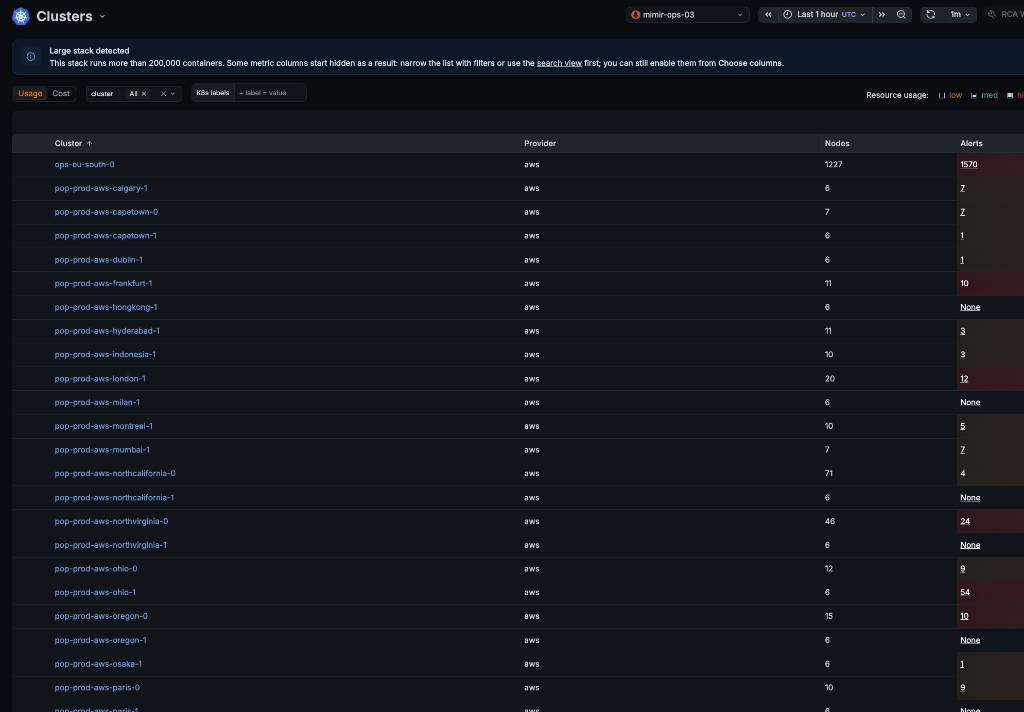1024x712 pixels.
Task: Refresh the dashboard
Action: point(931,14)
